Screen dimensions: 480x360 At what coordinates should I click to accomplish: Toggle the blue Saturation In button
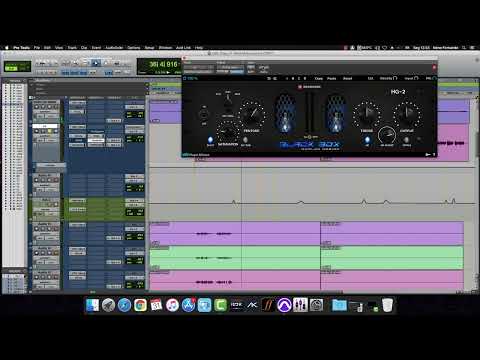click(210, 140)
